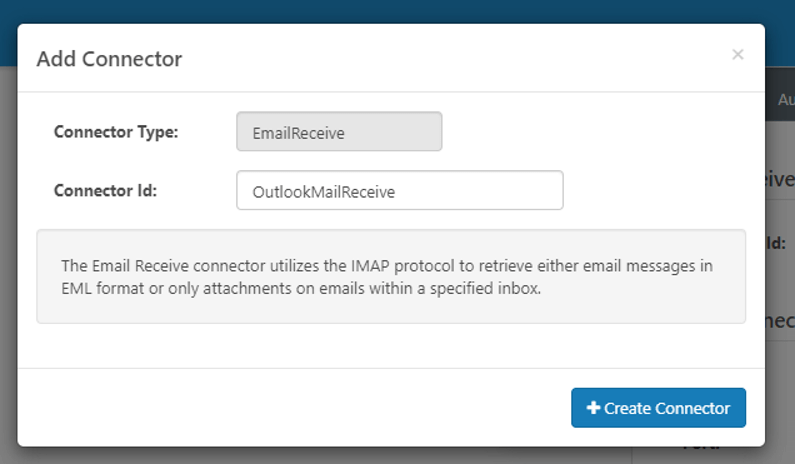Viewport: 796px width, 464px height.
Task: Click the dialog header divider area beside the title
Action: point(450,60)
